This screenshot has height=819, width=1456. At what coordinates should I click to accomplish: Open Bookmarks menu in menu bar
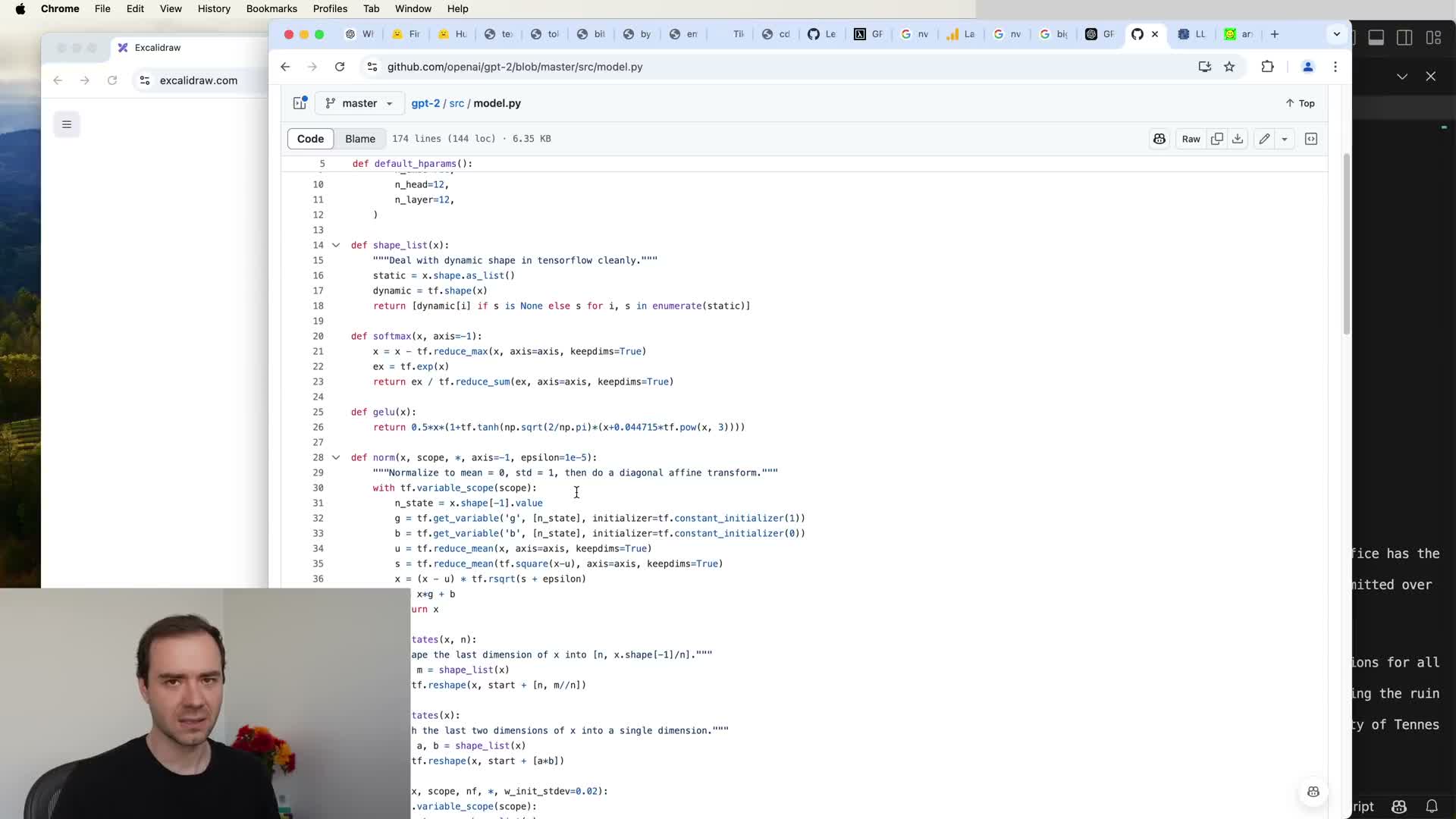tap(271, 8)
